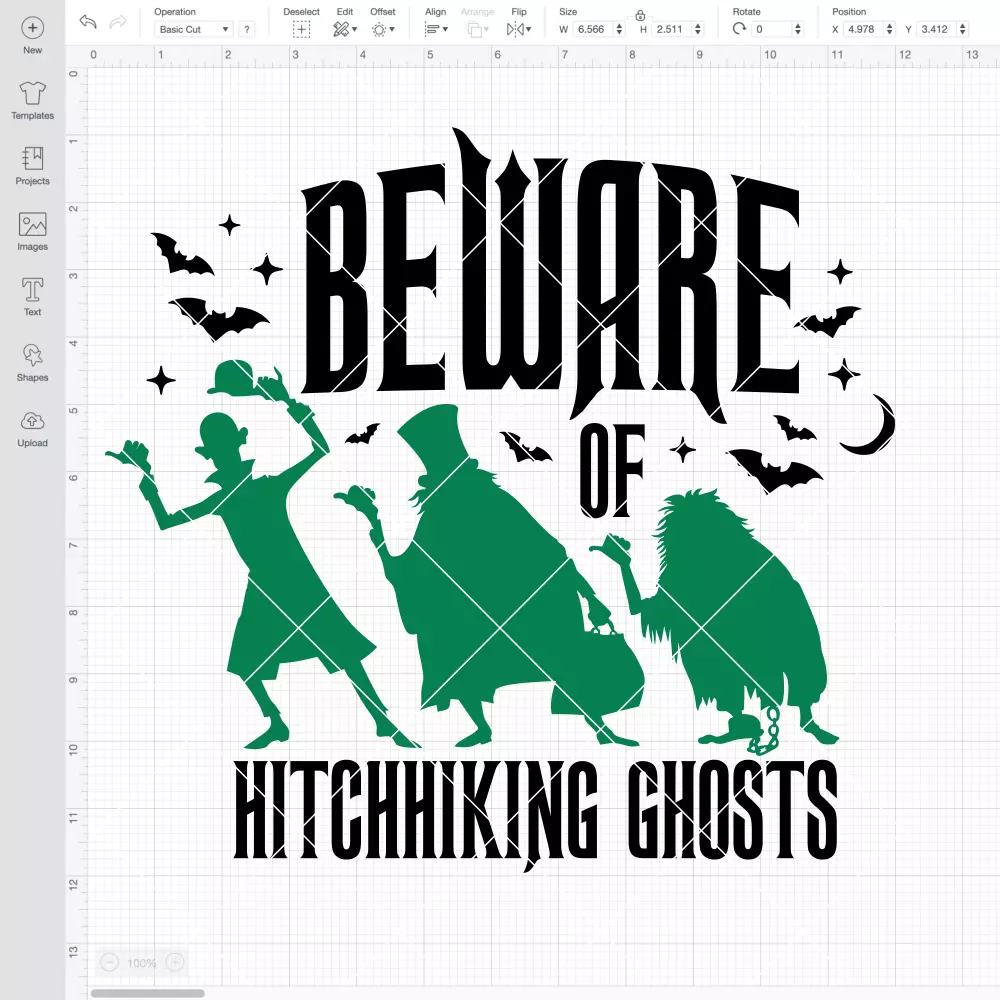
Task: Click the Rotate angle field
Action: point(772,29)
